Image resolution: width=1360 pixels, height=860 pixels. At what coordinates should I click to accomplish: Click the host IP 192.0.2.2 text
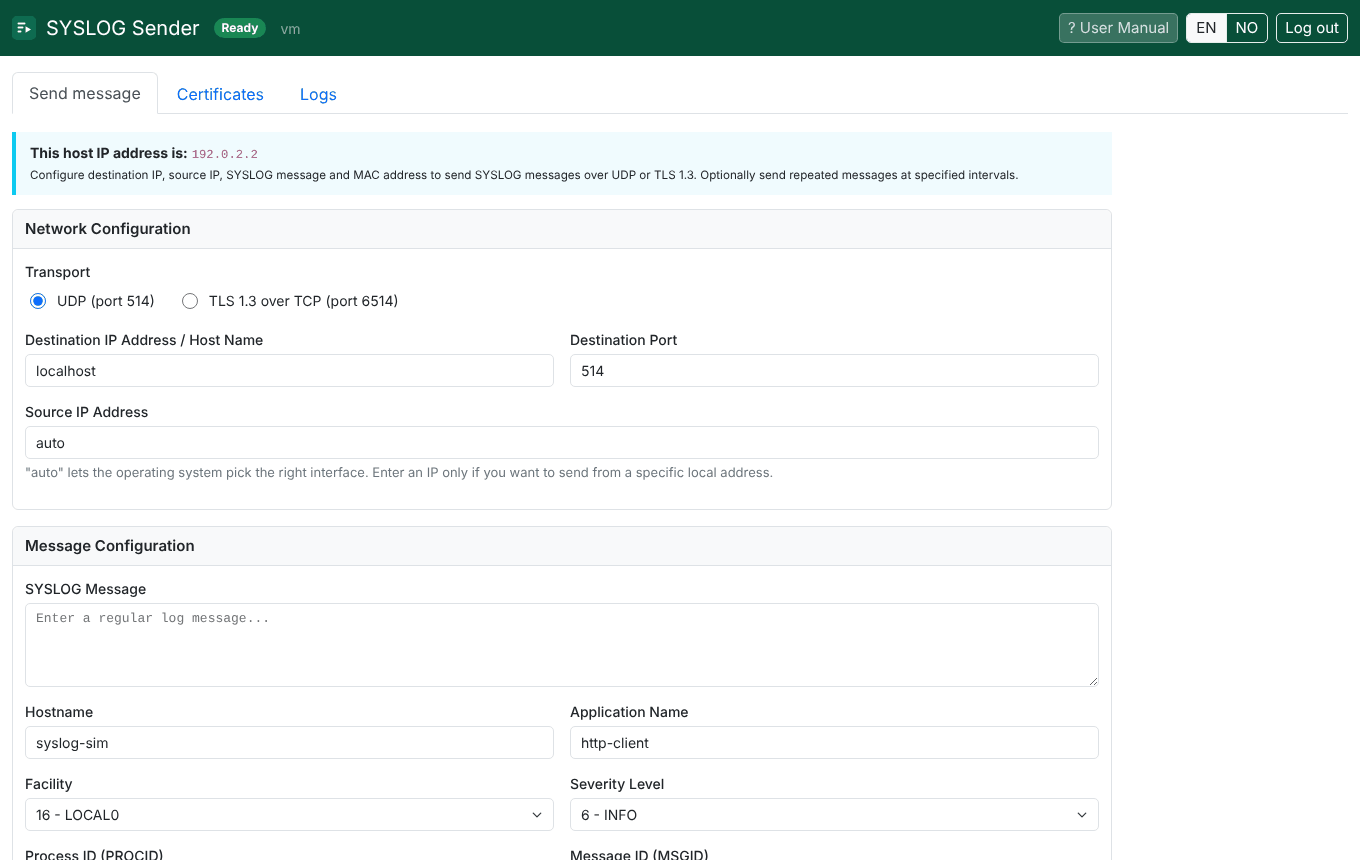[x=225, y=154]
